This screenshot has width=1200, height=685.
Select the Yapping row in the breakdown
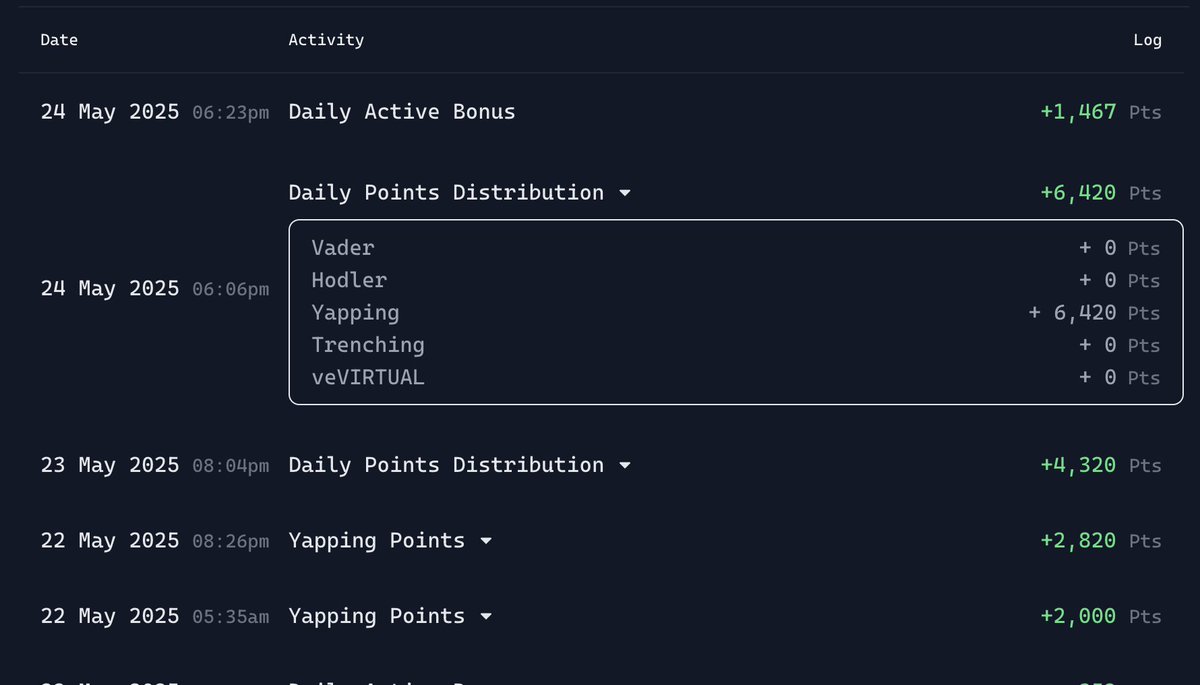coord(736,313)
